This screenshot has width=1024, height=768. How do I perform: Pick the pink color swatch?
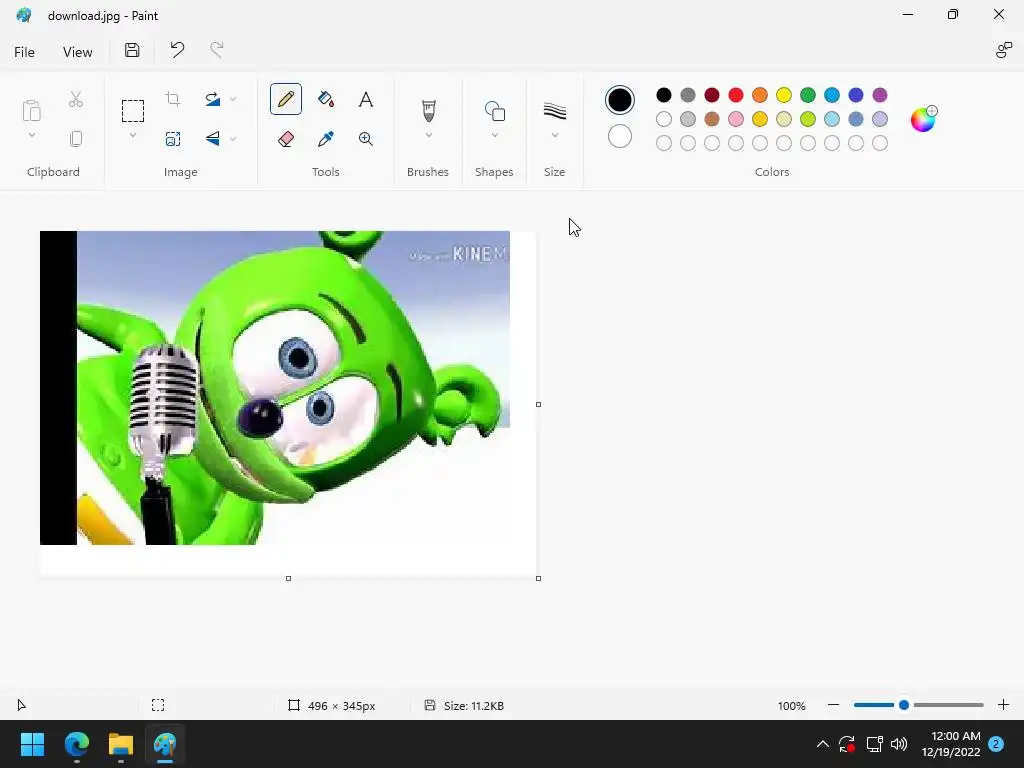pos(736,119)
